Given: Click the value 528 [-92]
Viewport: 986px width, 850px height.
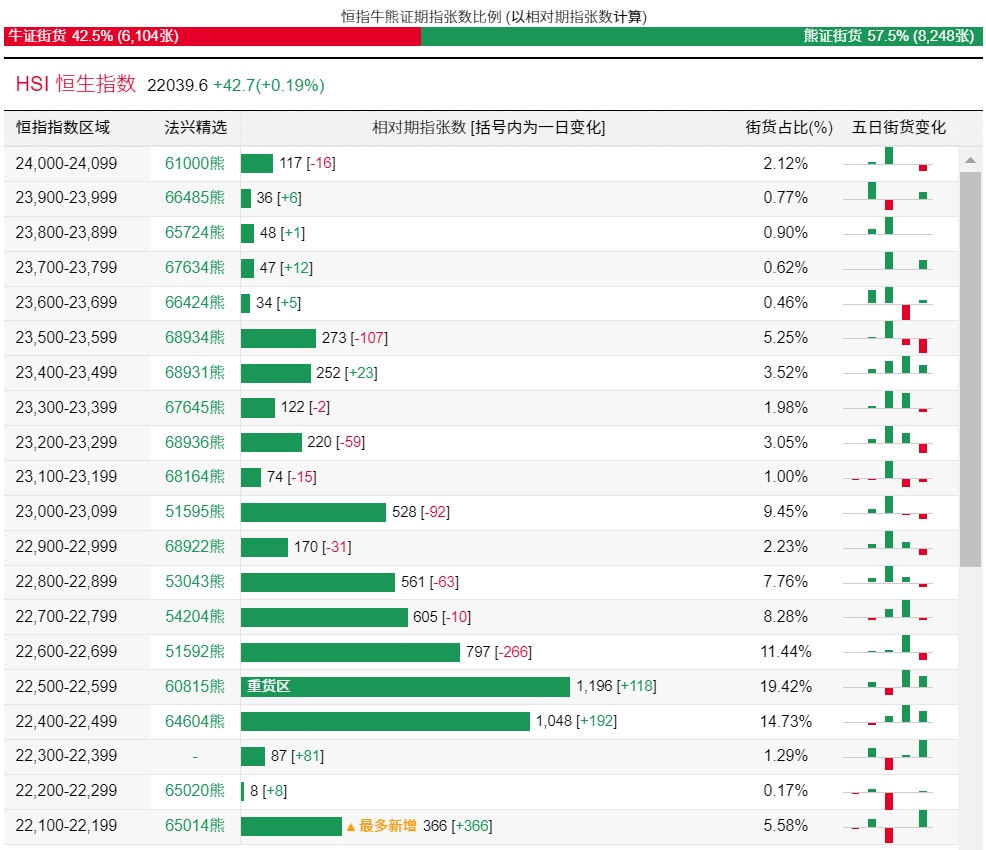Looking at the screenshot, I should [x=421, y=512].
